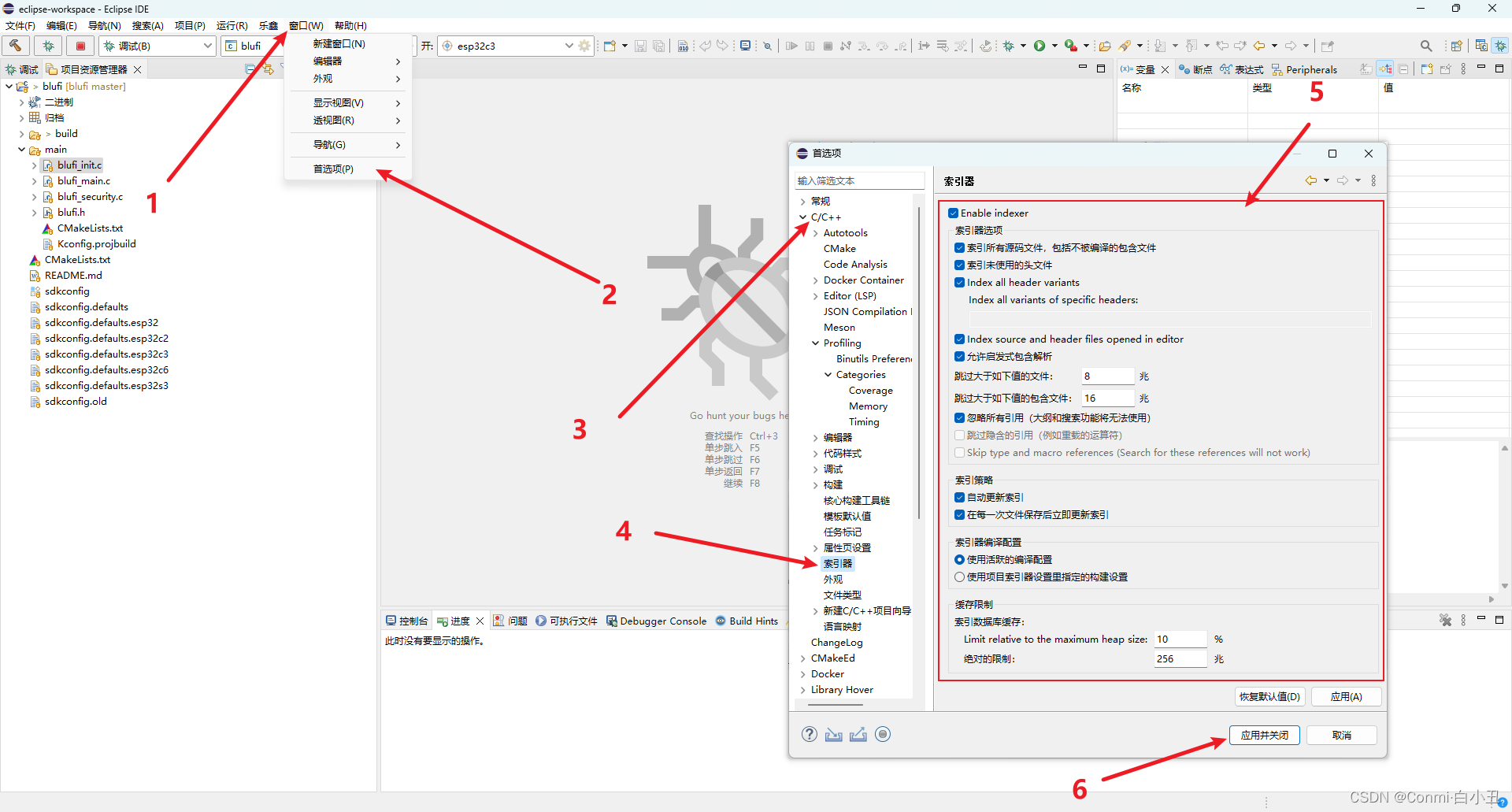
Task: Select 使用项目索引器设置里指定的构建设置 radio
Action: (x=959, y=577)
